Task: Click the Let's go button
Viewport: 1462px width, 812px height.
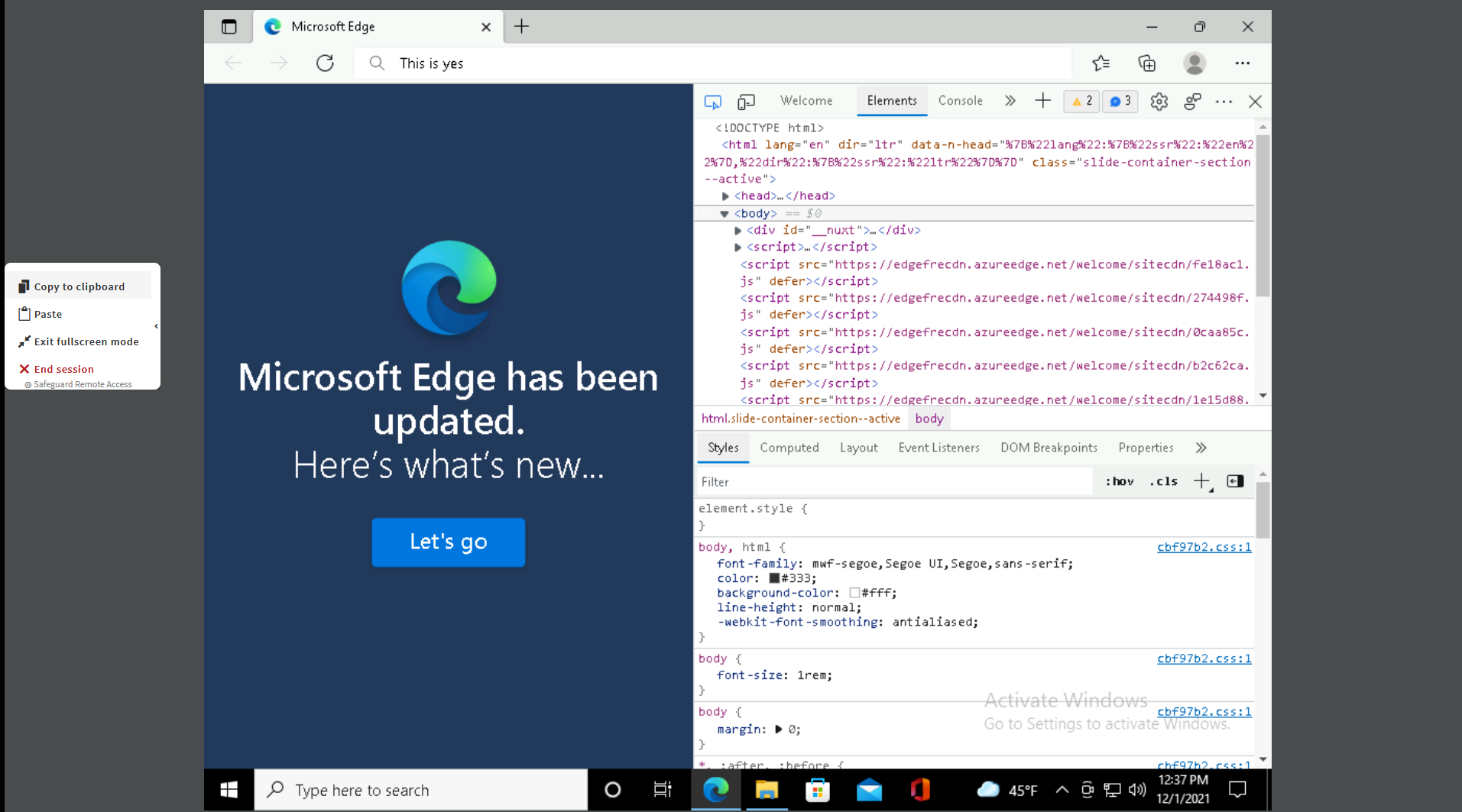Action: (449, 542)
